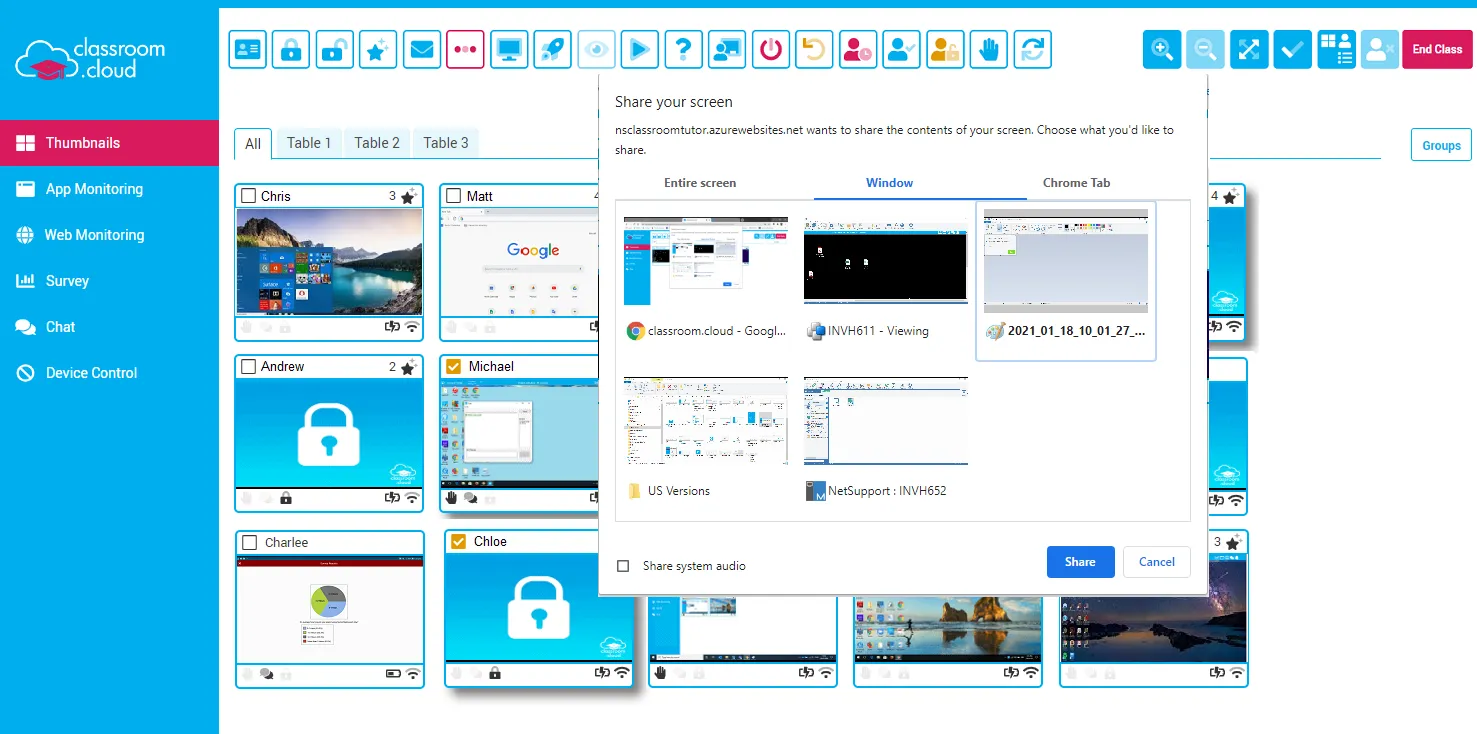Acknowledge raised student hands
This screenshot has width=1477, height=734.
click(988, 49)
